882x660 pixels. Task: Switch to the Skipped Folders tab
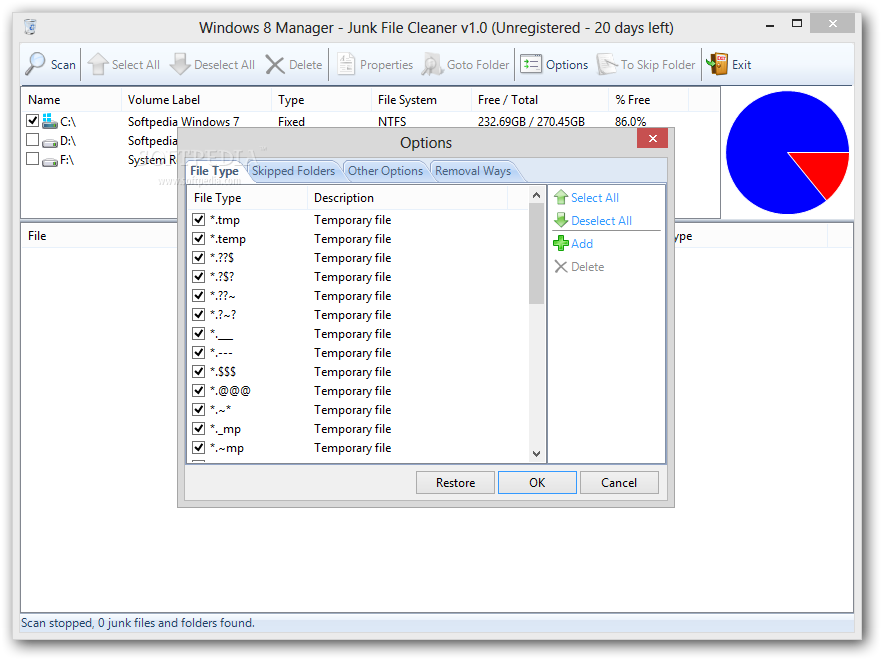click(293, 170)
